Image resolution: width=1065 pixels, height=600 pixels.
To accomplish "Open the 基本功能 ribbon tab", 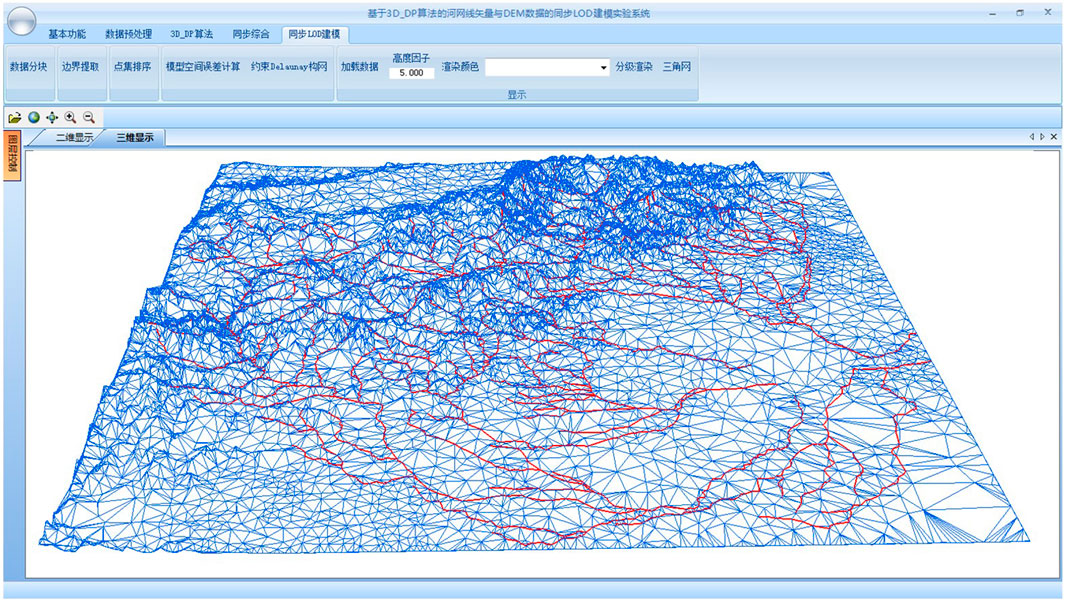I will click(67, 34).
